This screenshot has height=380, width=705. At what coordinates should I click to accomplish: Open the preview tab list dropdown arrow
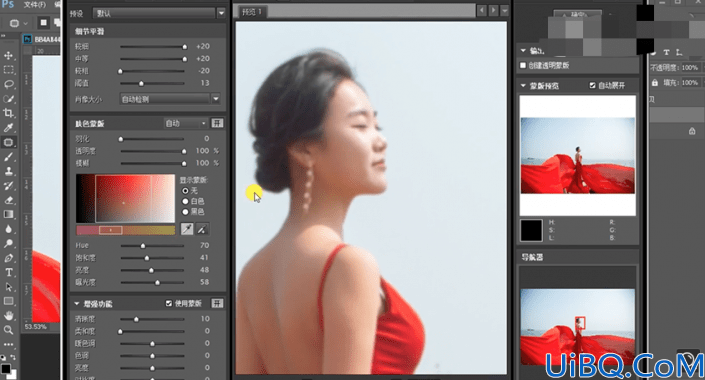[505, 10]
